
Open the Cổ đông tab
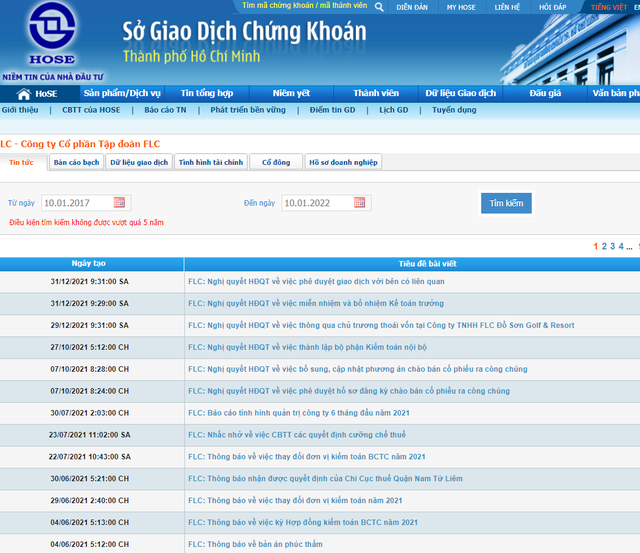[276, 162]
